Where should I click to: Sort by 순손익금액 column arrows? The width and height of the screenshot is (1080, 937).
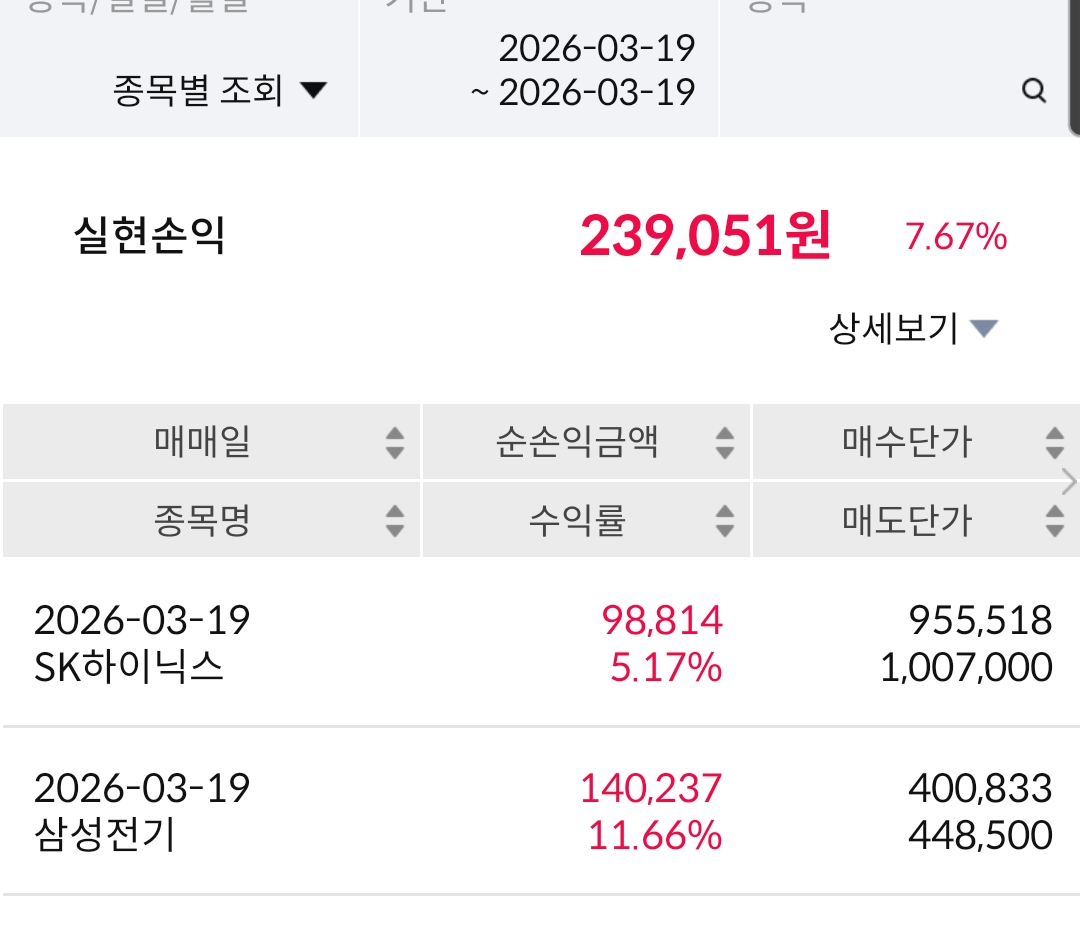pyautogui.click(x=725, y=442)
